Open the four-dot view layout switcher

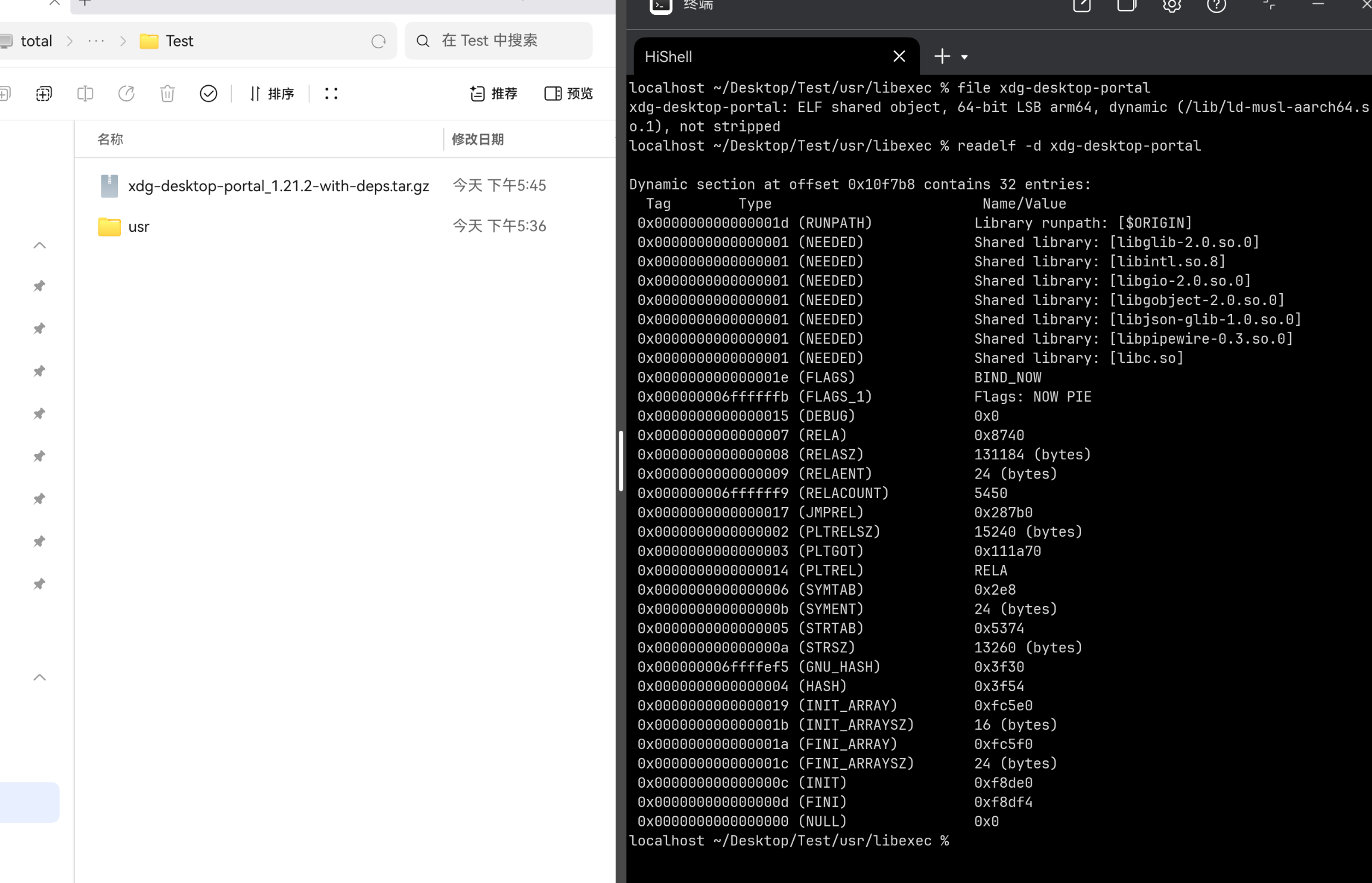tap(331, 94)
